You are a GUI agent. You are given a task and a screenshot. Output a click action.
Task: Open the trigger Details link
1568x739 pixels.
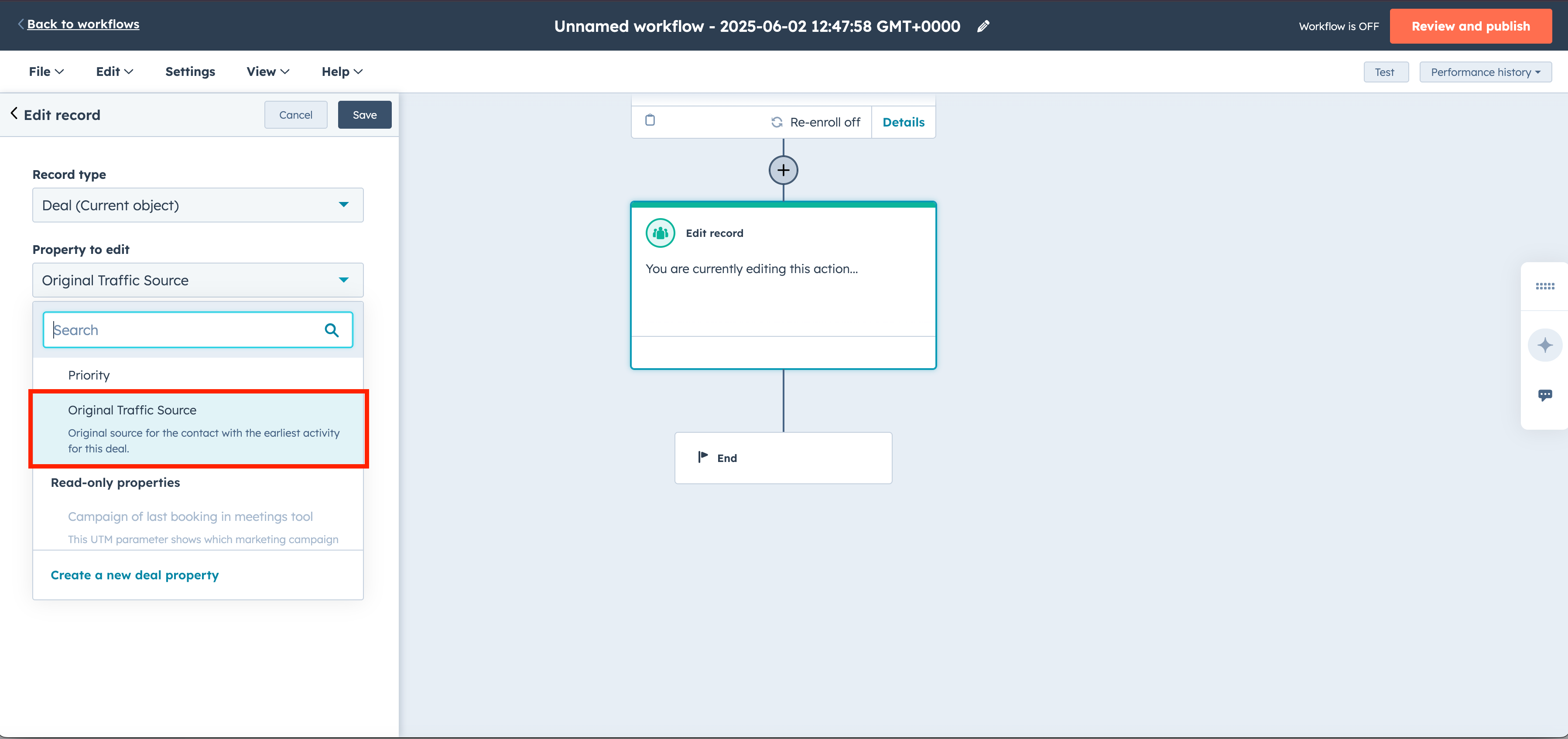(x=903, y=122)
